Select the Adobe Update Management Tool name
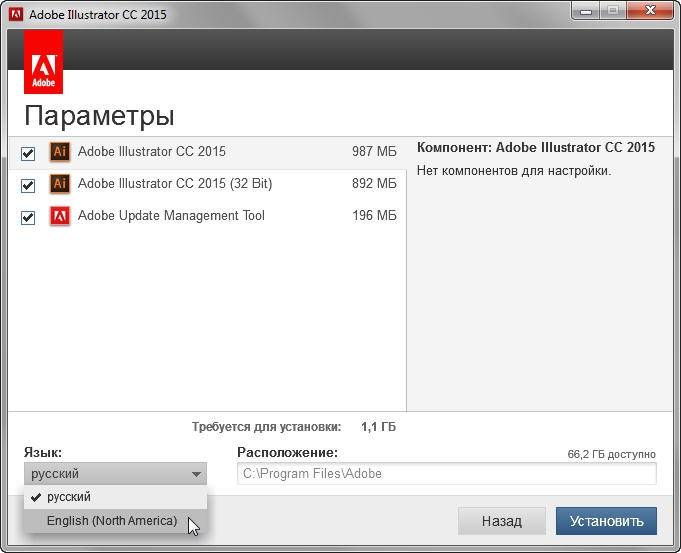Viewport: 681px width, 553px height. [x=171, y=215]
